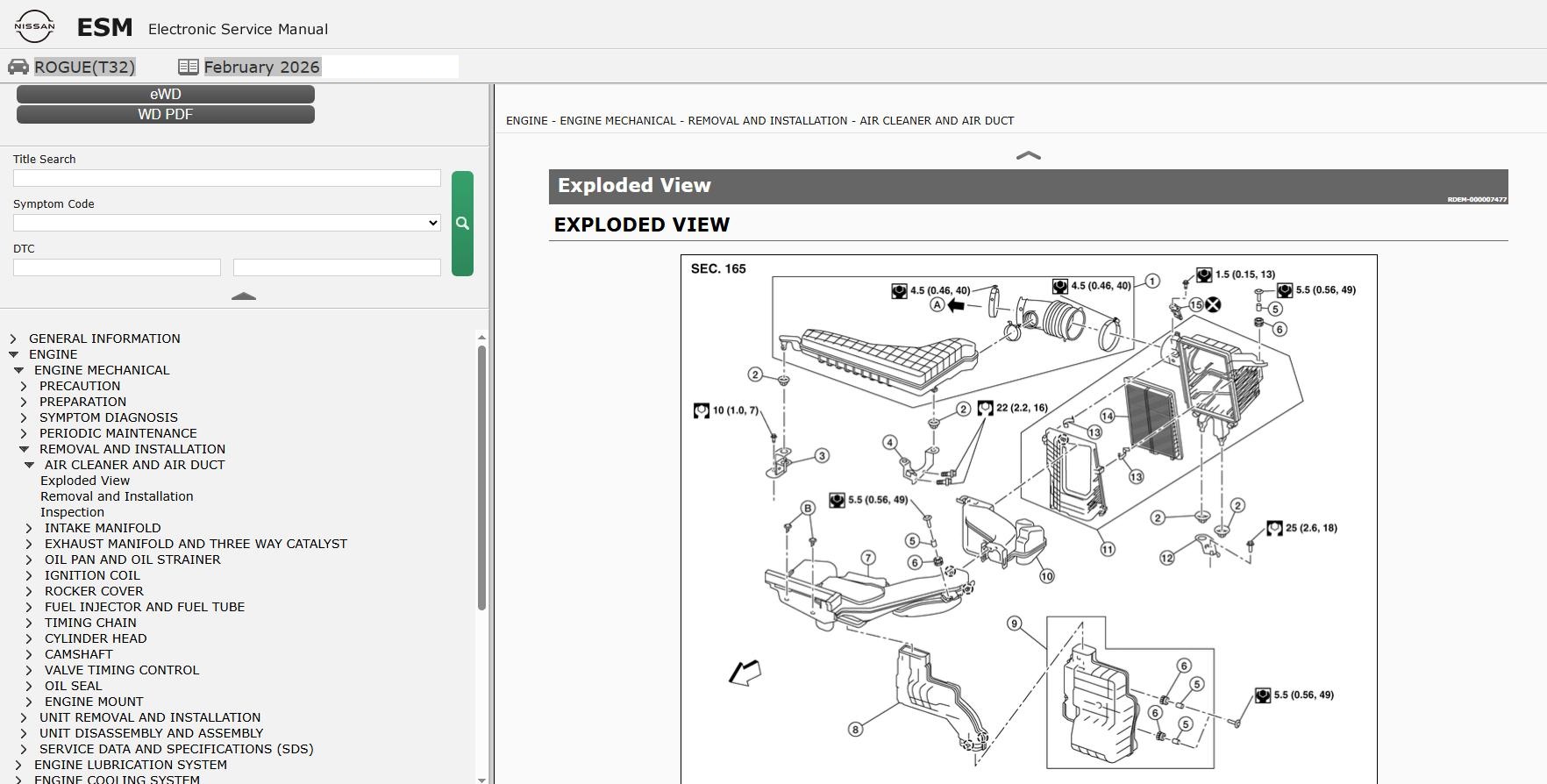This screenshot has height=784, width=1547.
Task: Expand the PERIODIC MAINTENANCE node
Action: [24, 433]
